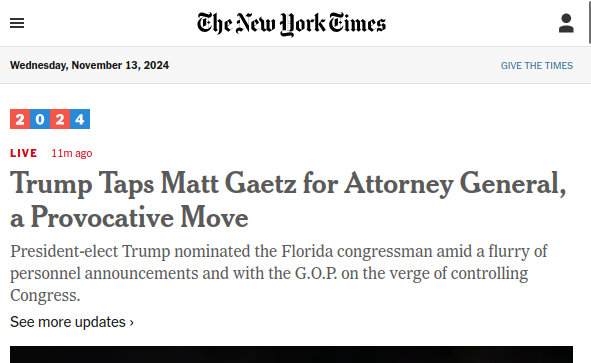Image resolution: width=591 pixels, height=363 pixels.
Task: Go to The New York Times logo homepage
Action: (291, 24)
